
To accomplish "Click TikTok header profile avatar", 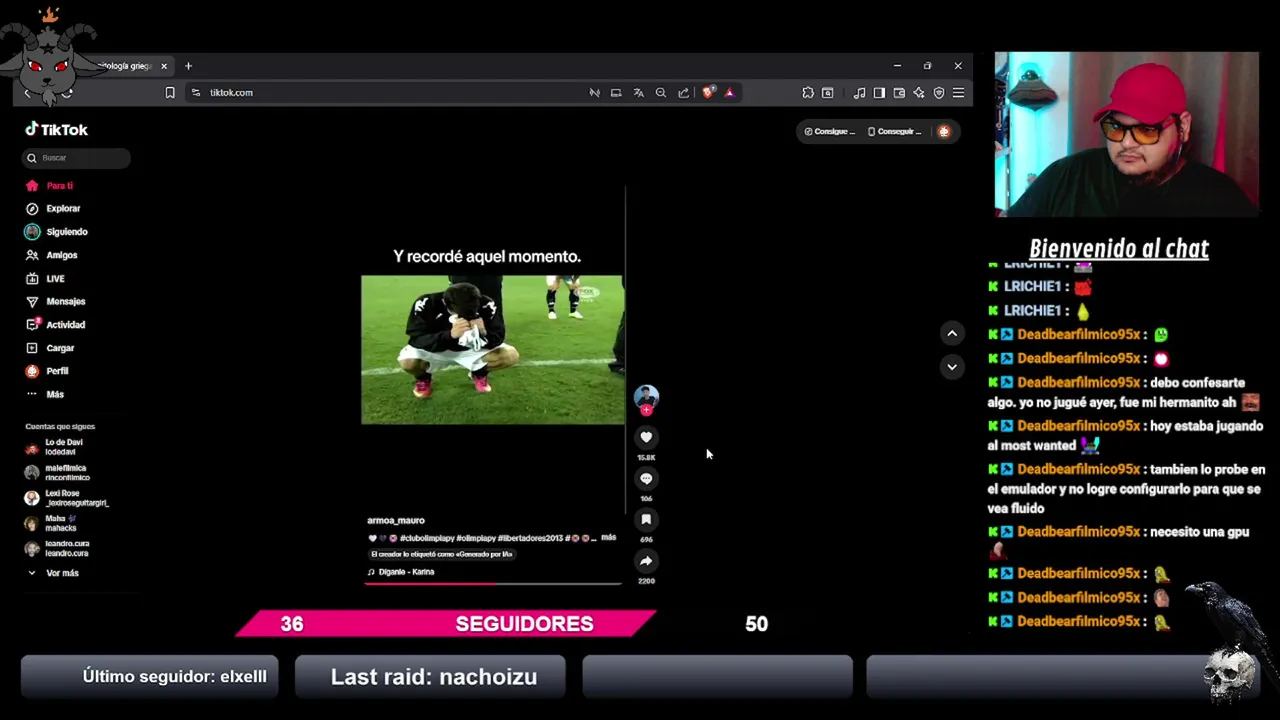I will 943,132.
